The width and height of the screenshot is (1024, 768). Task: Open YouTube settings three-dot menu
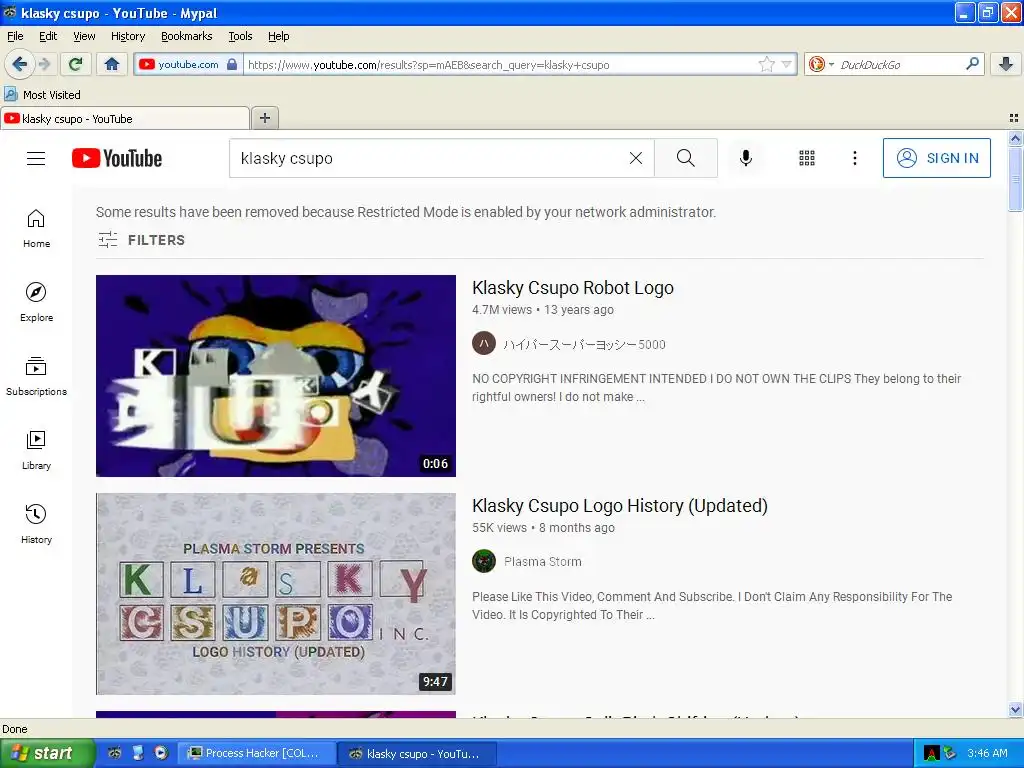click(854, 158)
